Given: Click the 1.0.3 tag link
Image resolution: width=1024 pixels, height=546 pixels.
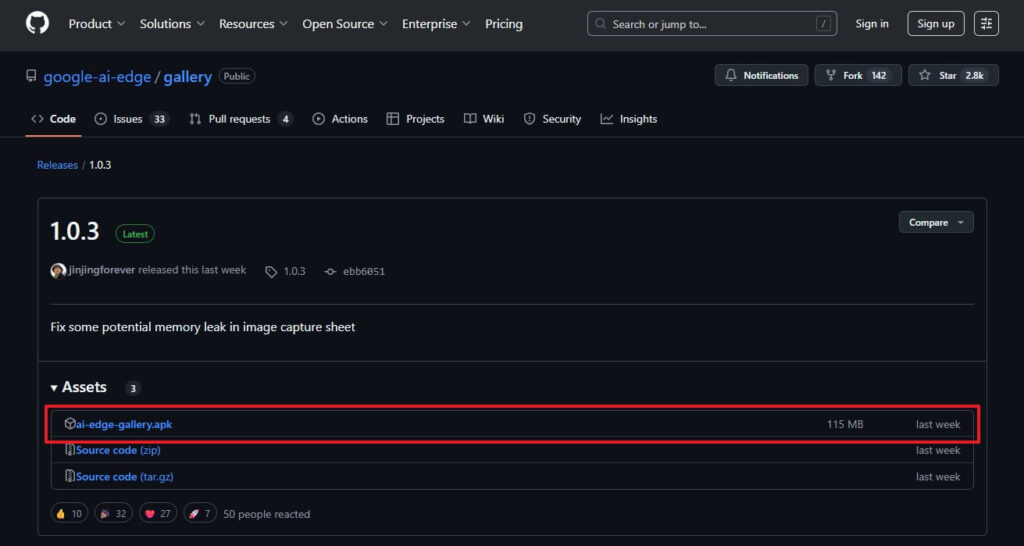Looking at the screenshot, I should coord(293,271).
